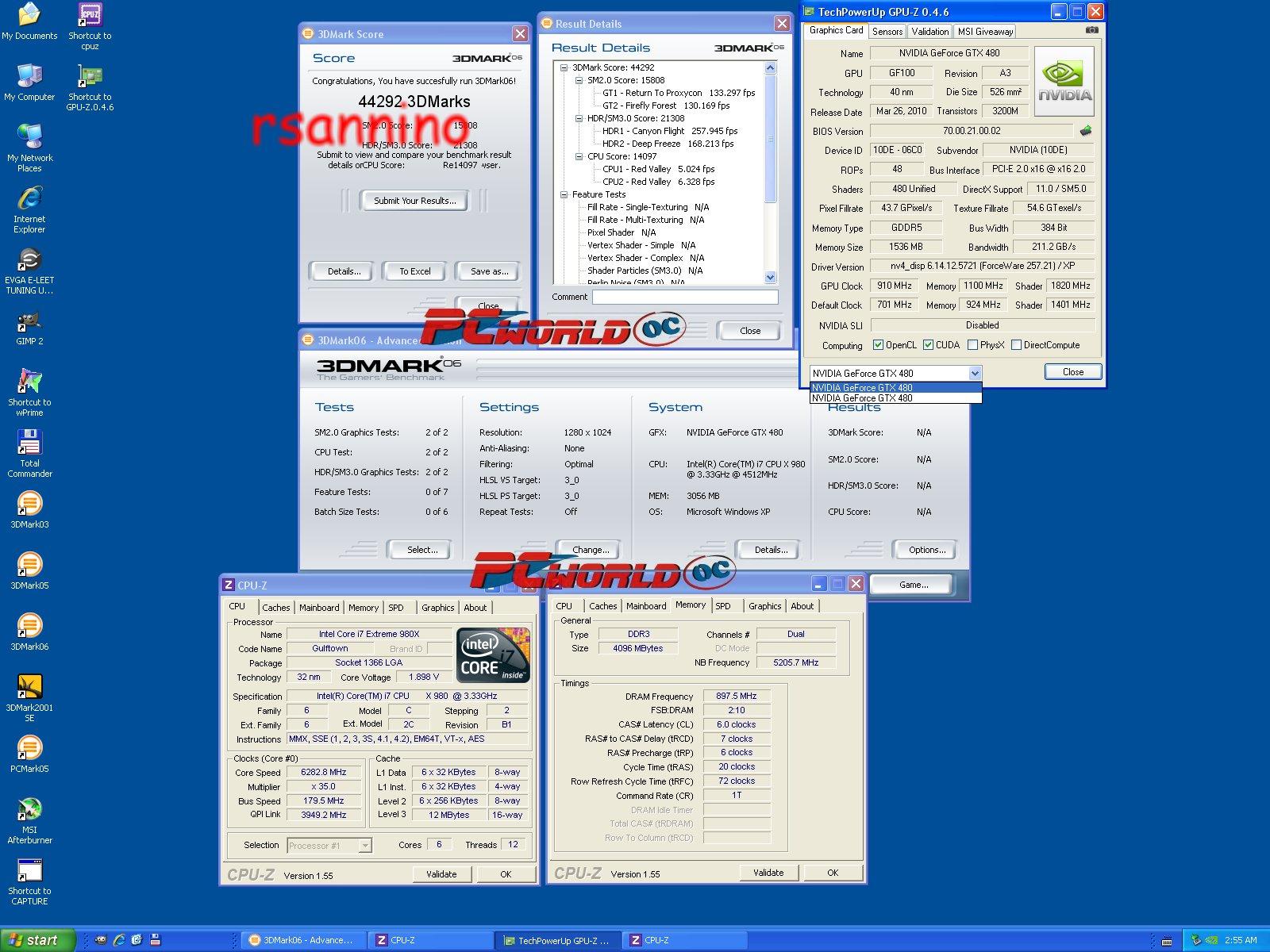Image resolution: width=1270 pixels, height=952 pixels.
Task: Open My Computer desktop icon
Action: (x=29, y=83)
